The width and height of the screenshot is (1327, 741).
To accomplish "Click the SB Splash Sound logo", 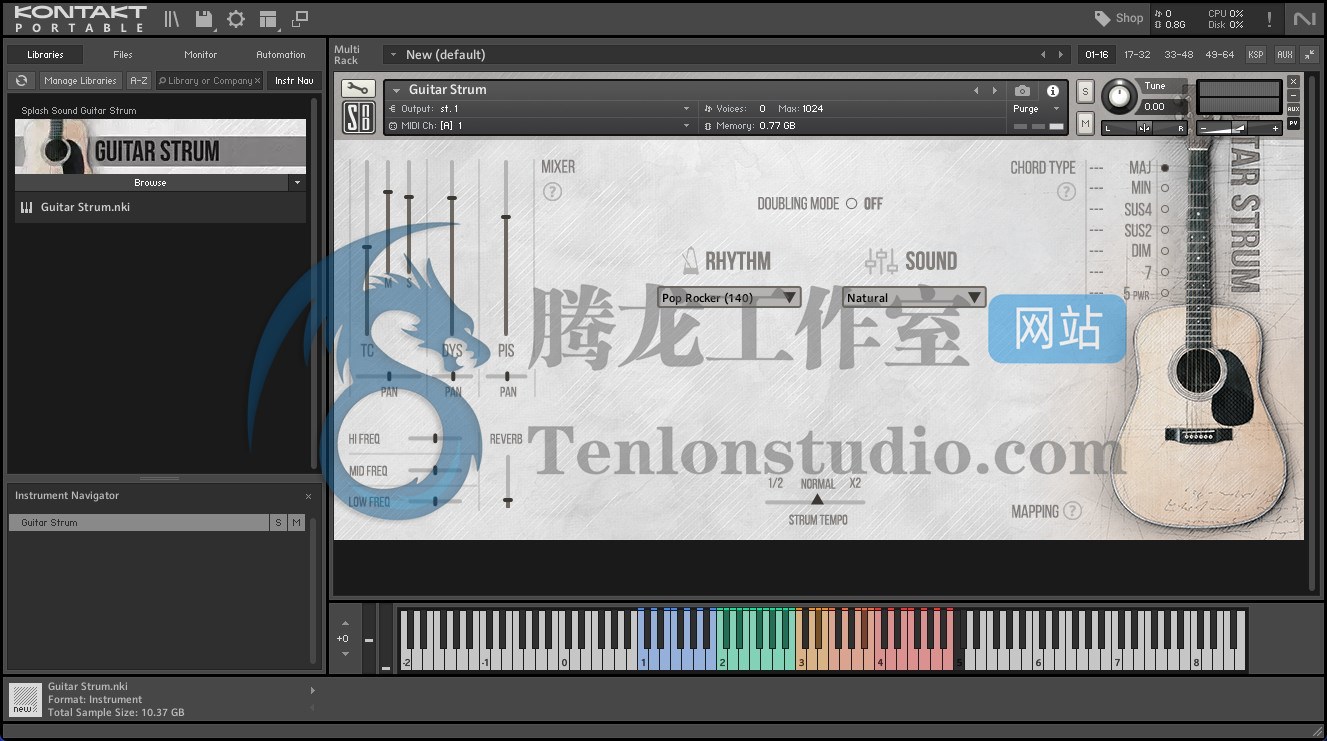I will 359,119.
